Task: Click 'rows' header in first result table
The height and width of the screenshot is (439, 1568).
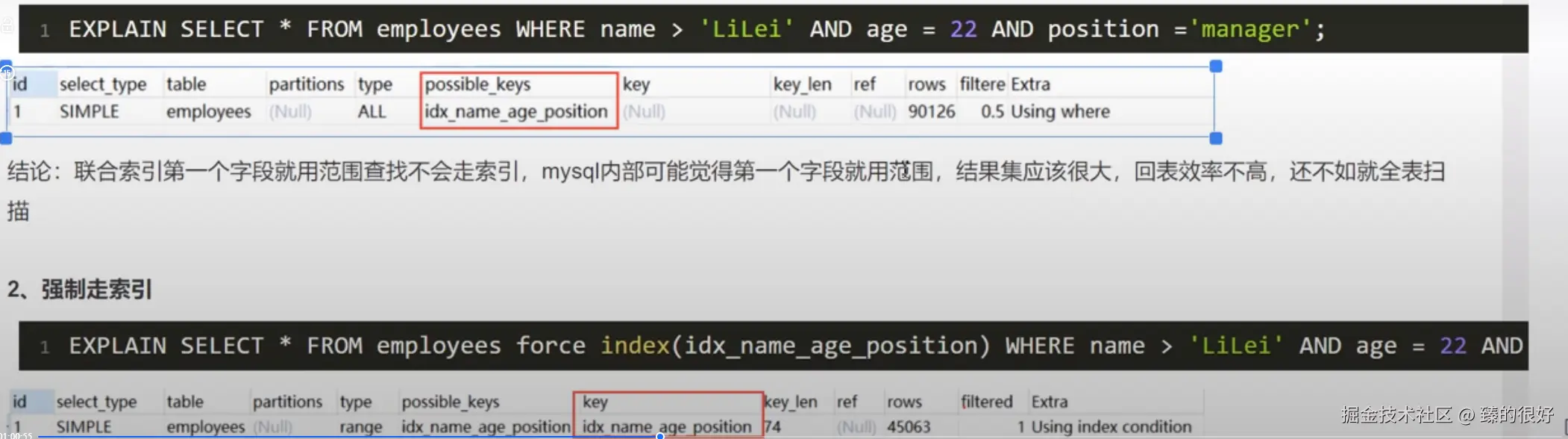Action: pyautogui.click(x=926, y=84)
